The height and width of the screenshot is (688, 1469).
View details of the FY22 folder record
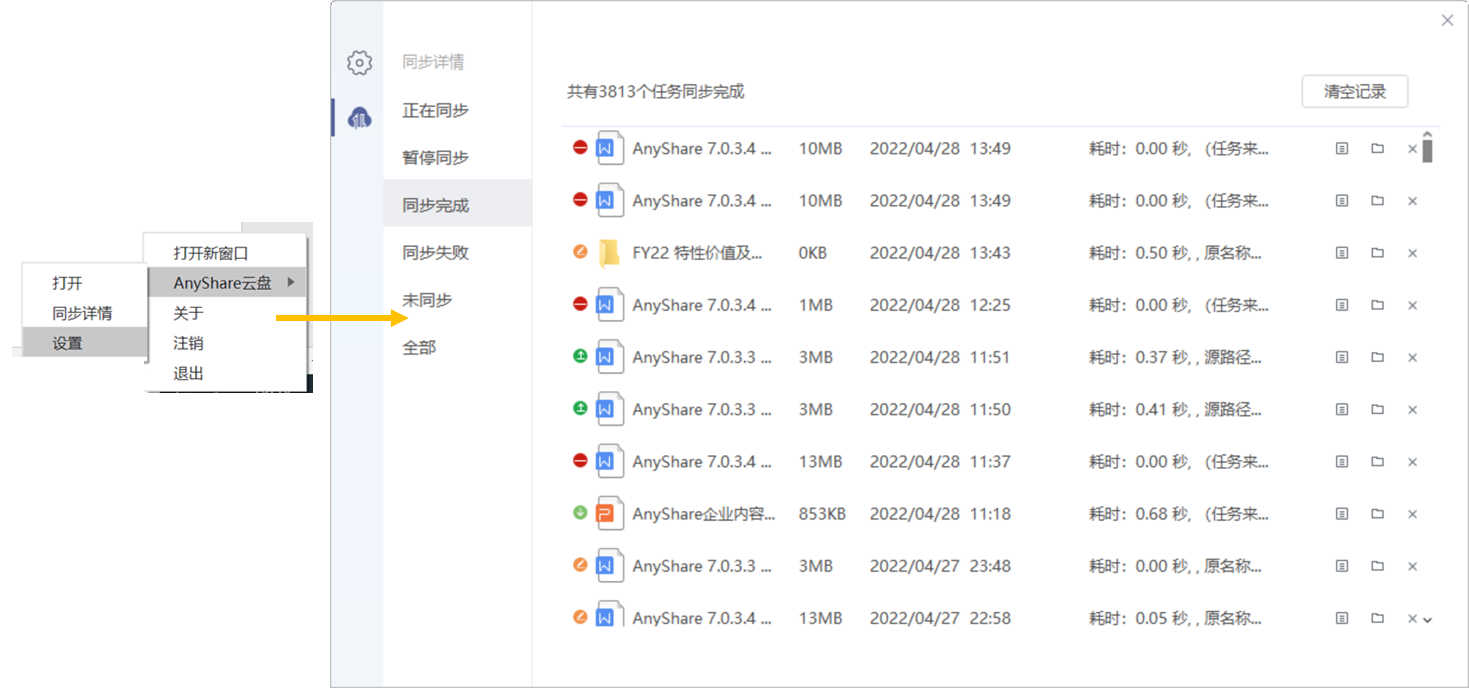(x=1342, y=253)
